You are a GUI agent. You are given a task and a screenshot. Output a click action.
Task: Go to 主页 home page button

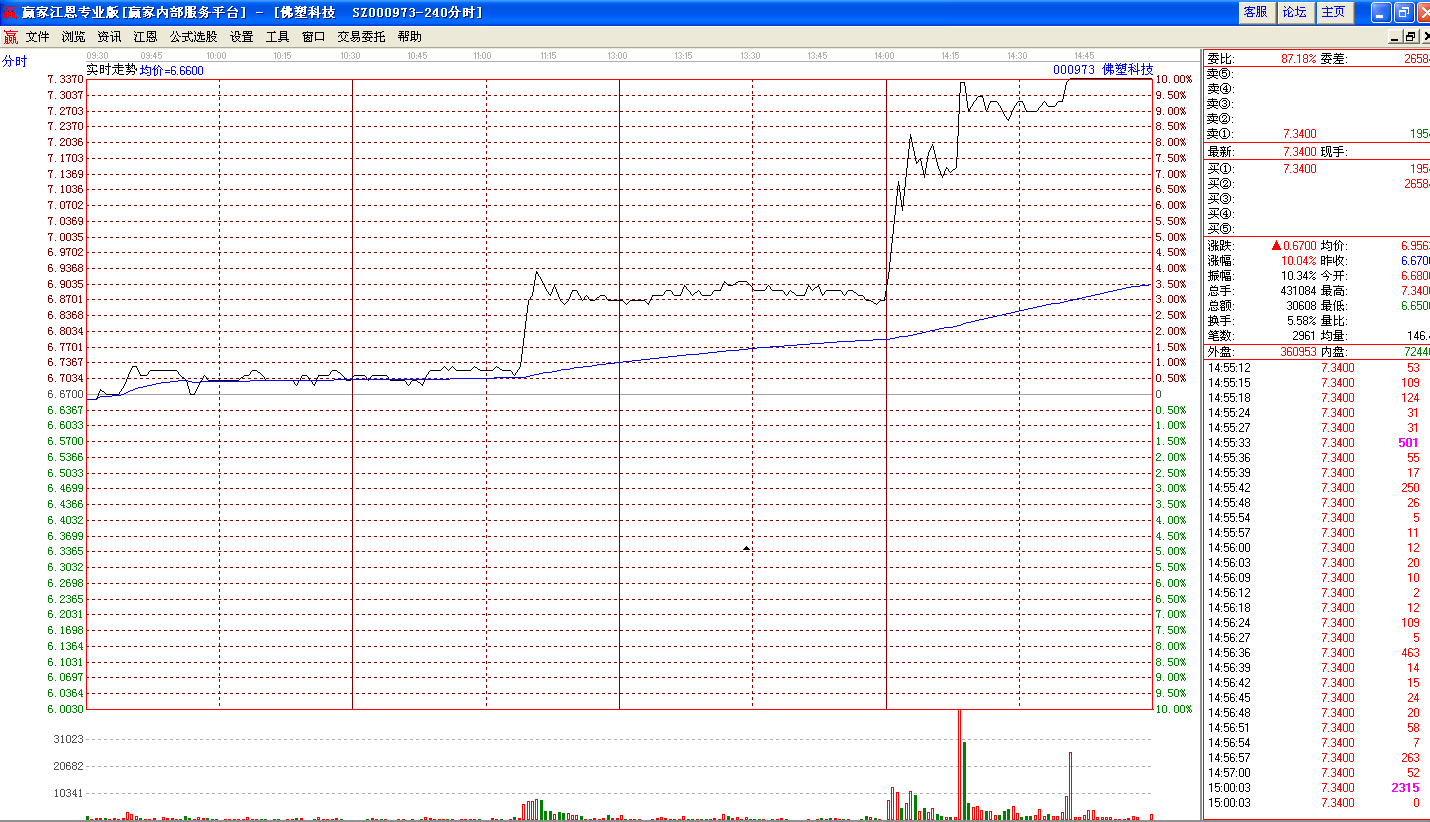click(1333, 12)
